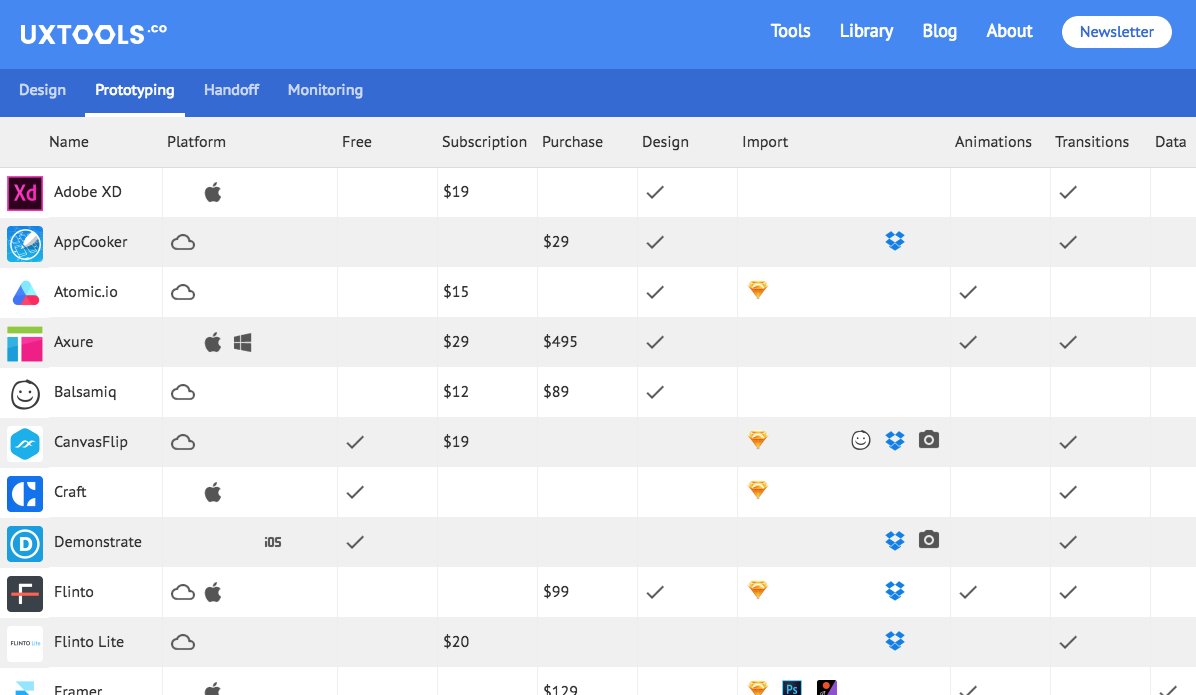Go to the Blog page

click(939, 31)
